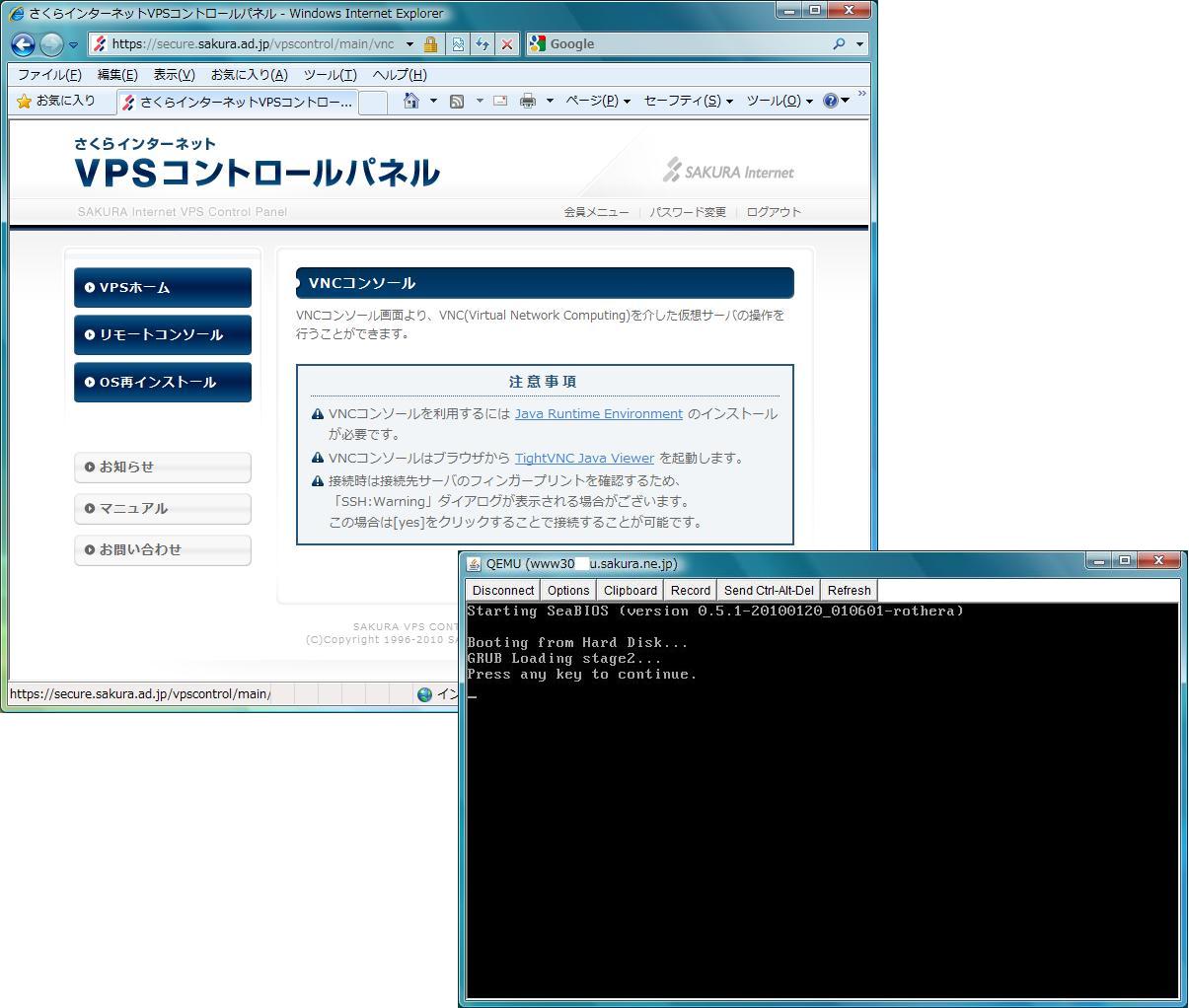The width and height of the screenshot is (1189, 1008).
Task: Expand the ページ(P) dropdown menu
Action: tap(597, 101)
